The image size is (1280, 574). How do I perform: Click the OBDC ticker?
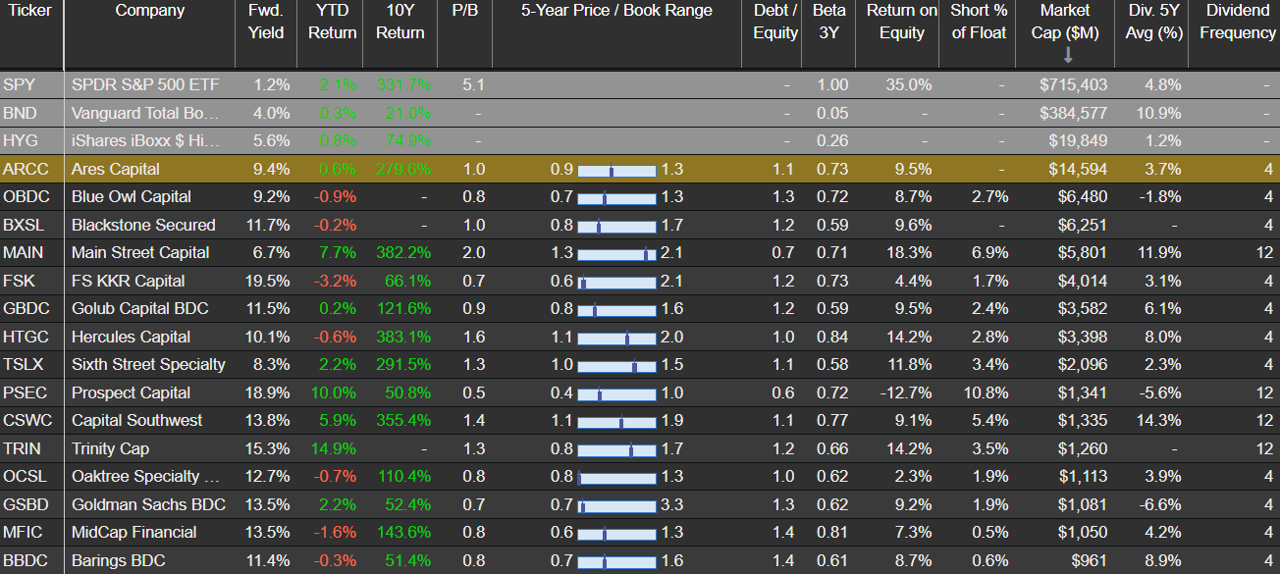(27, 197)
